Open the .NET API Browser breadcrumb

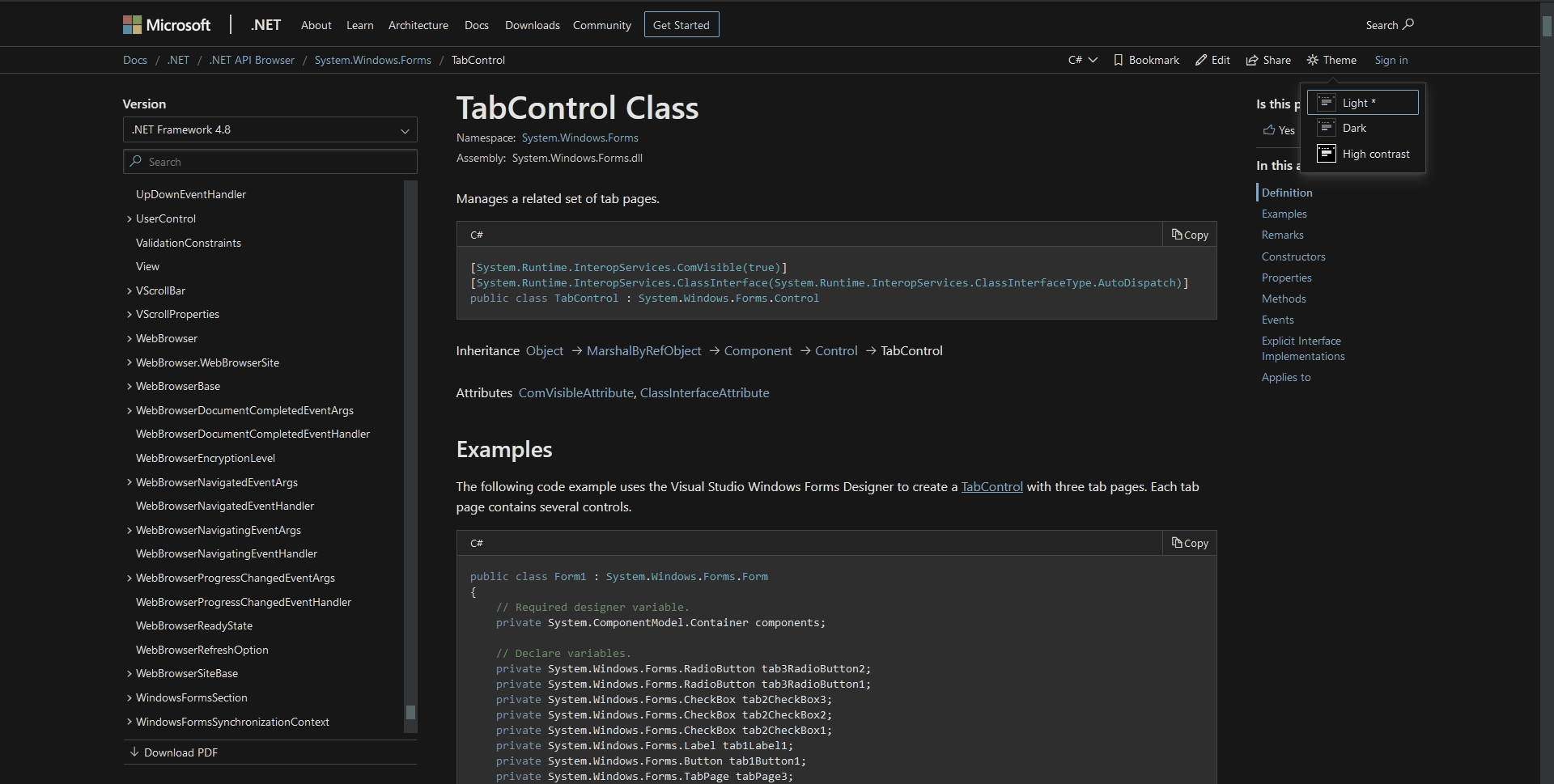pyautogui.click(x=252, y=60)
